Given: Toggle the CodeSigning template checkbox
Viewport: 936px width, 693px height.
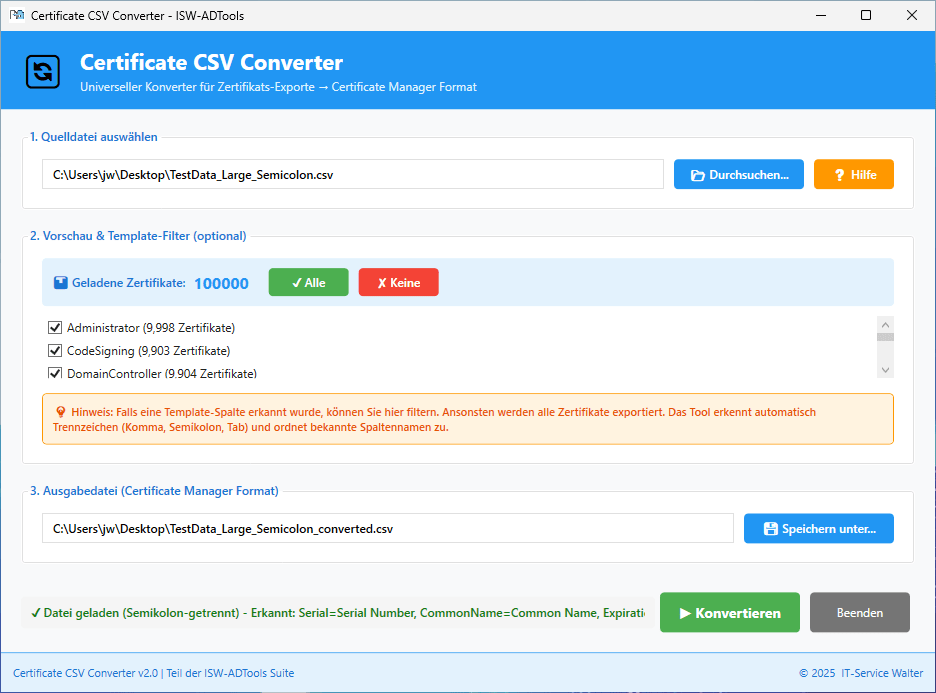Looking at the screenshot, I should (x=55, y=351).
